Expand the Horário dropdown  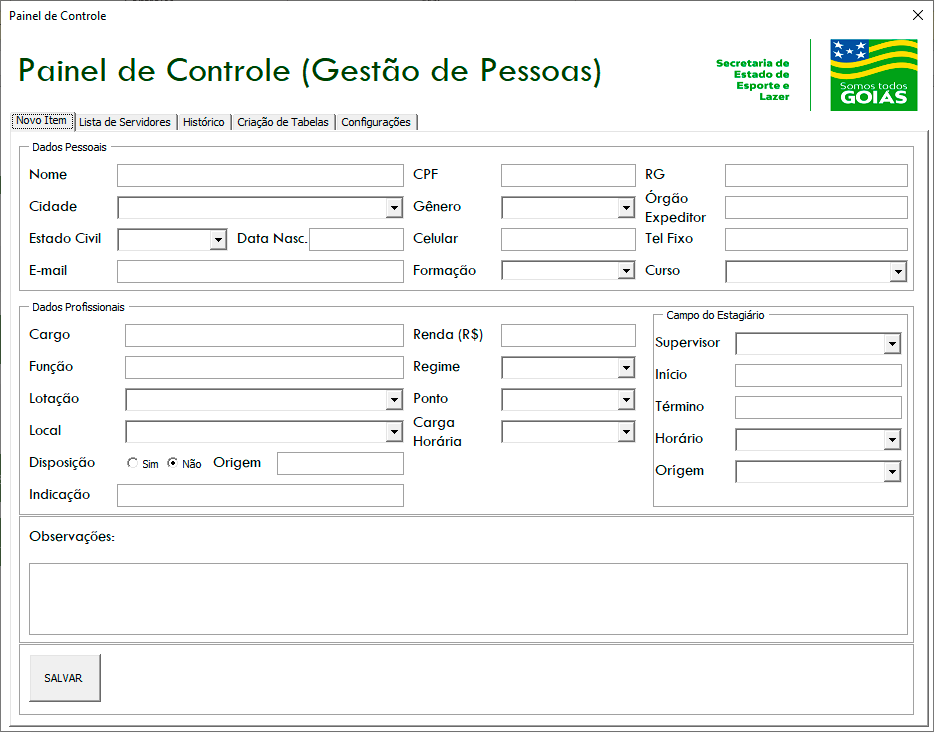[892, 440]
